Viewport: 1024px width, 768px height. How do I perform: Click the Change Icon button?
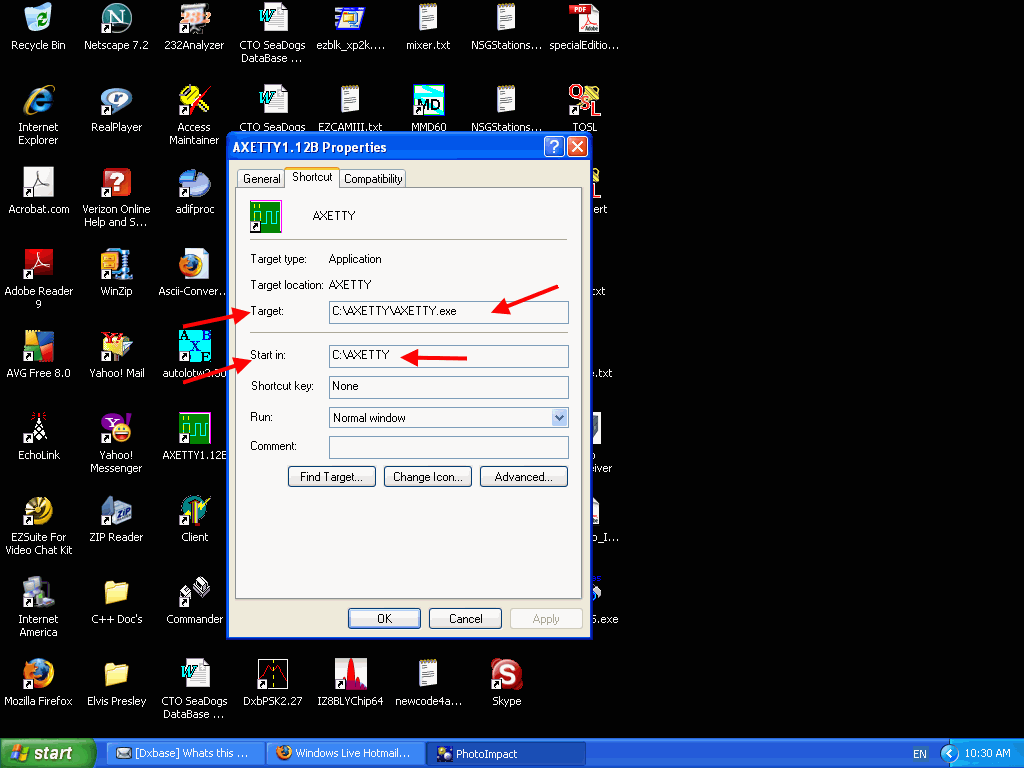coord(427,477)
